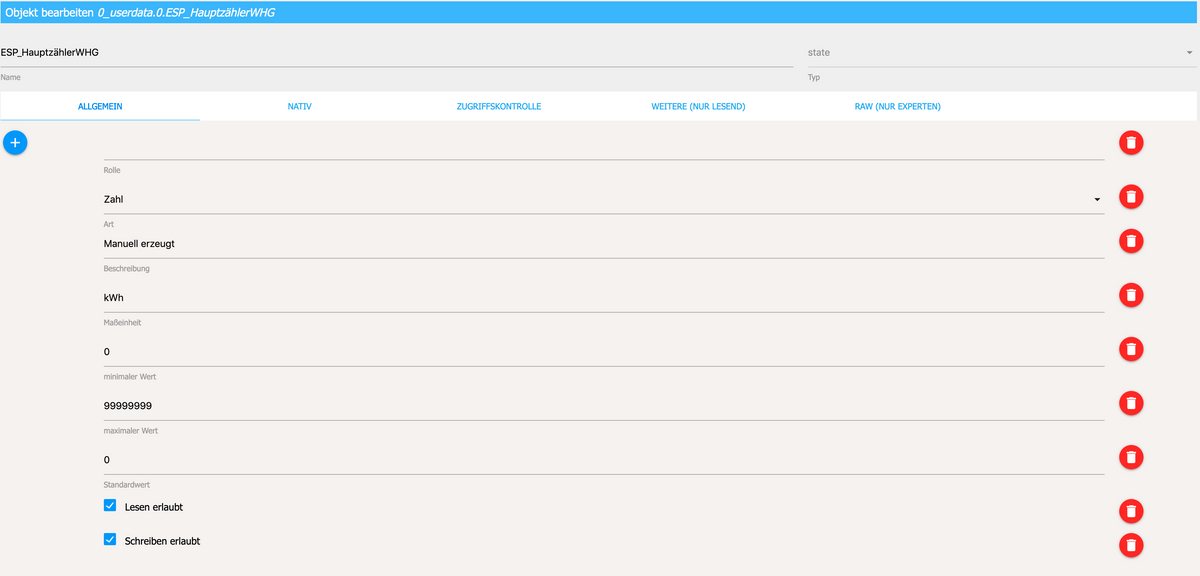
Task: Delete the maximaler Wert row
Action: pos(1131,403)
